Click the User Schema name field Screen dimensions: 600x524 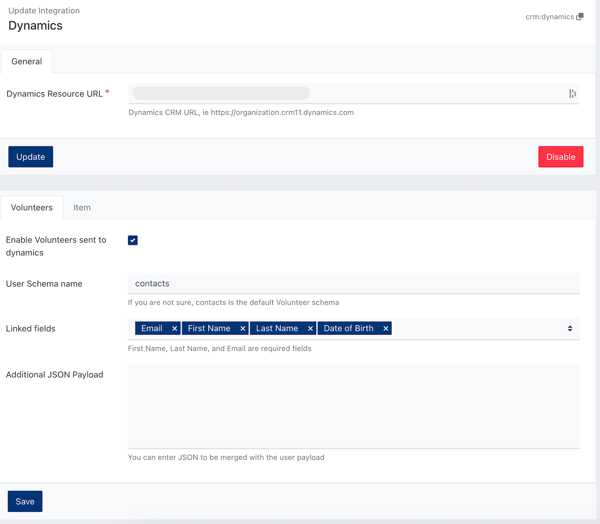point(354,283)
